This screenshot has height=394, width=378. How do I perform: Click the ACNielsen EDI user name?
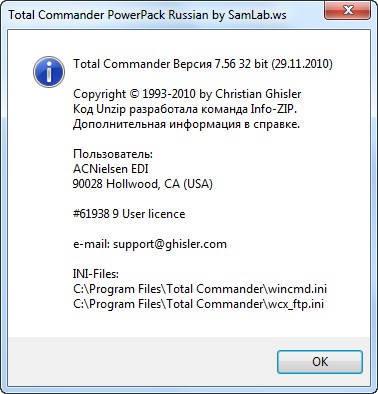click(x=111, y=169)
